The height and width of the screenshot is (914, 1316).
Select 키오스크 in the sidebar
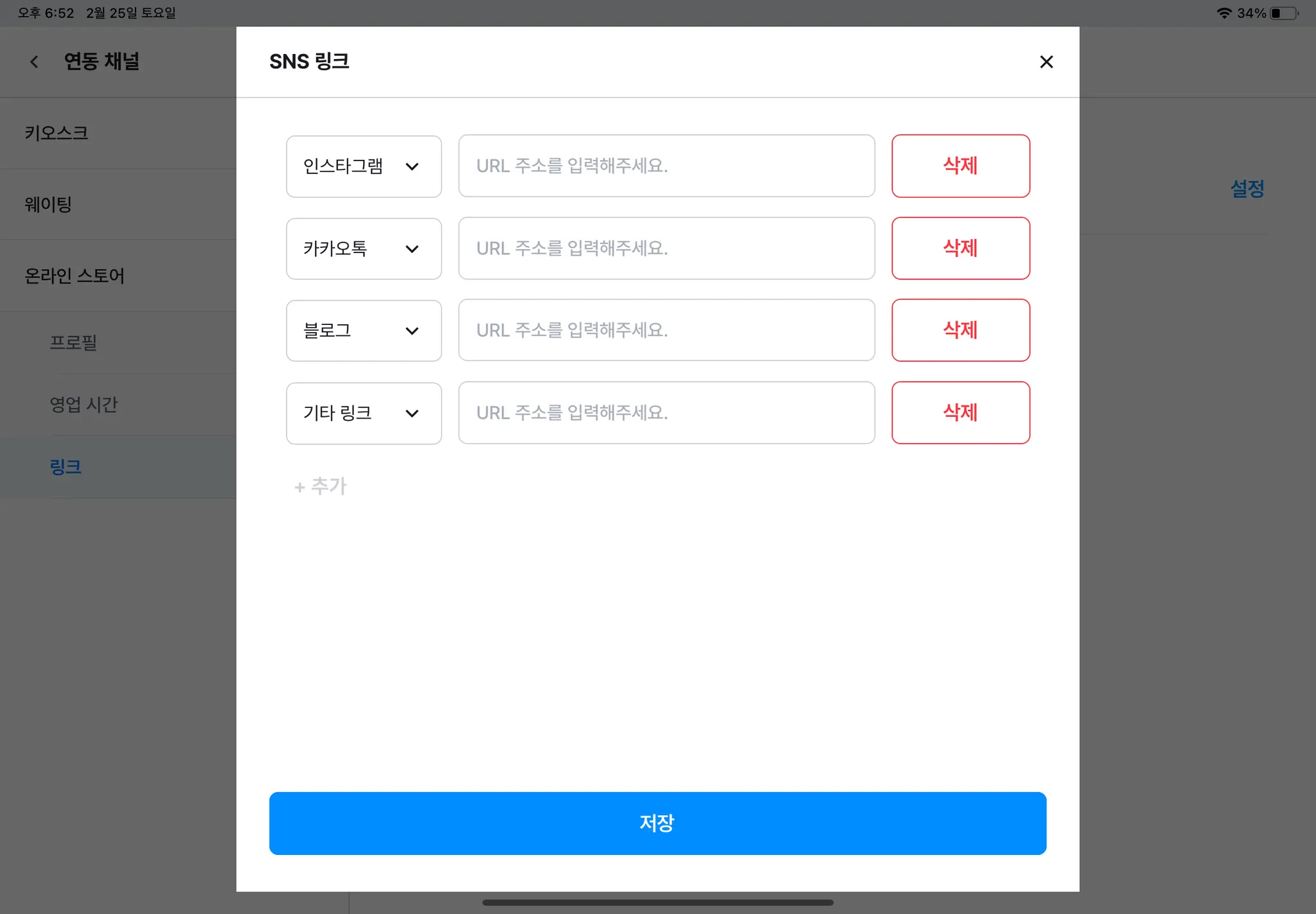click(57, 133)
